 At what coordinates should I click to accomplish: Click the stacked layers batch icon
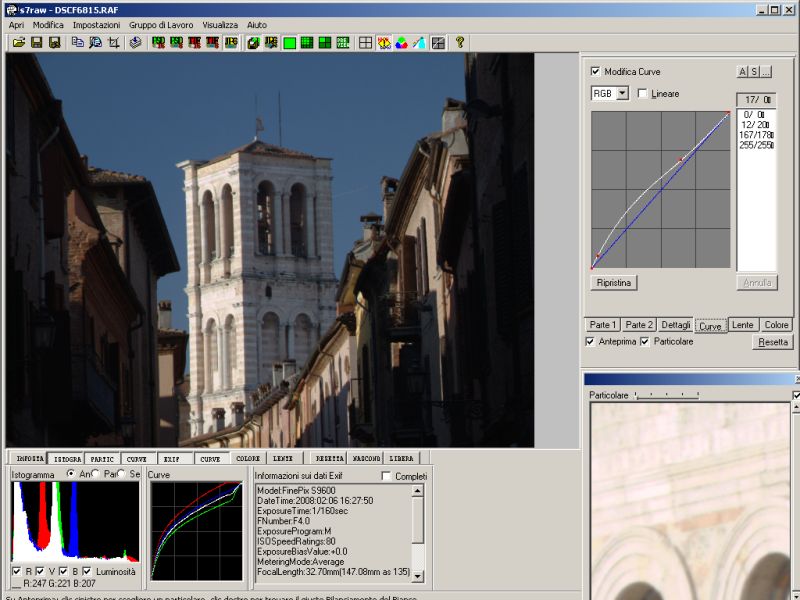[135, 43]
